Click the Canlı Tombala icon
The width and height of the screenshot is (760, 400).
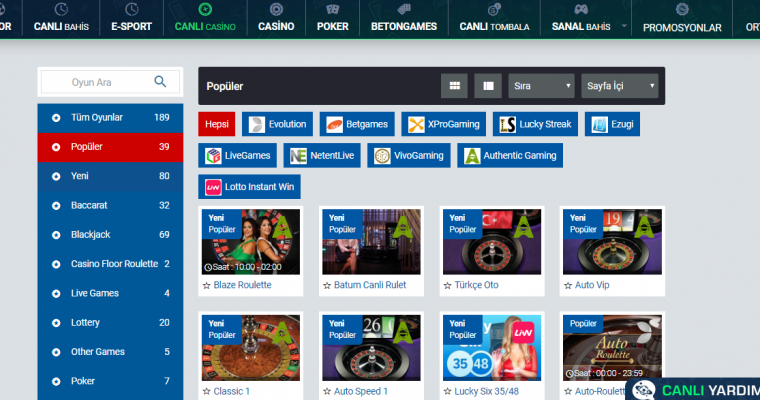494,9
